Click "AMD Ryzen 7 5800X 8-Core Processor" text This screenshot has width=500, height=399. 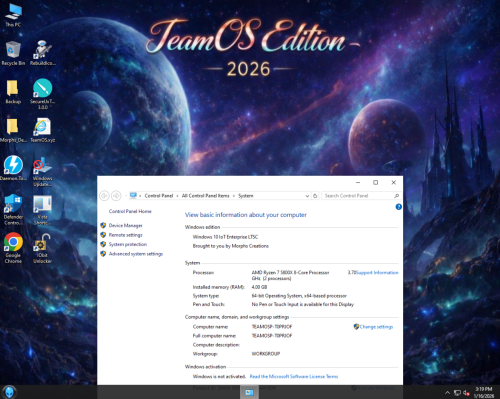click(x=290, y=273)
